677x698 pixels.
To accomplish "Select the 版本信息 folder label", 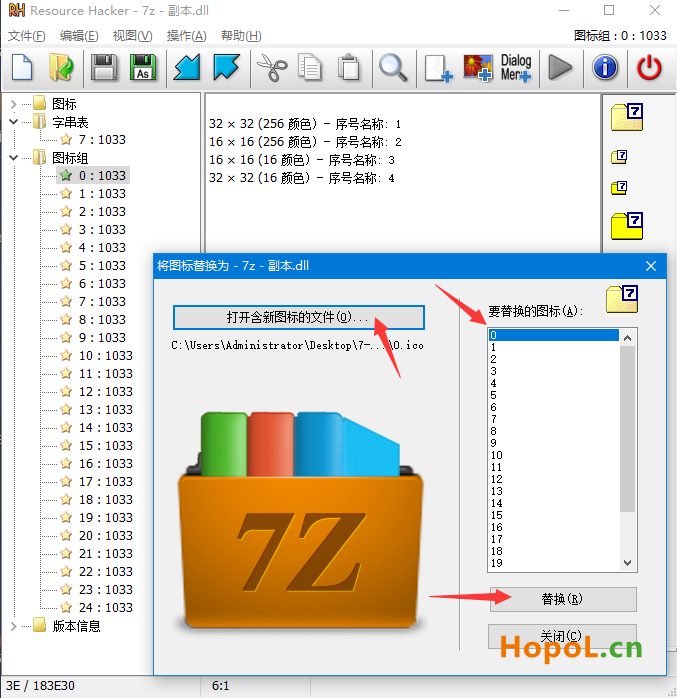I will [x=76, y=626].
